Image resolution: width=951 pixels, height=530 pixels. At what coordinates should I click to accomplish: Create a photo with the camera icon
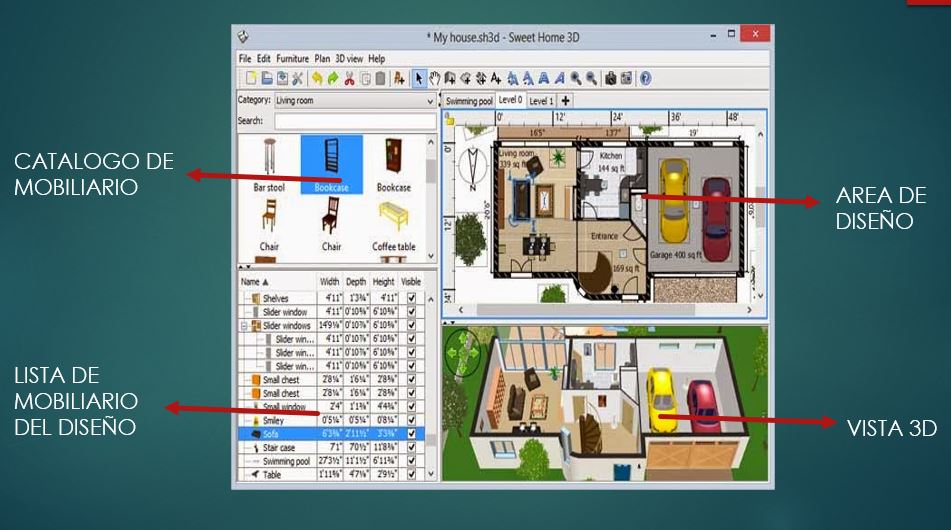point(611,78)
